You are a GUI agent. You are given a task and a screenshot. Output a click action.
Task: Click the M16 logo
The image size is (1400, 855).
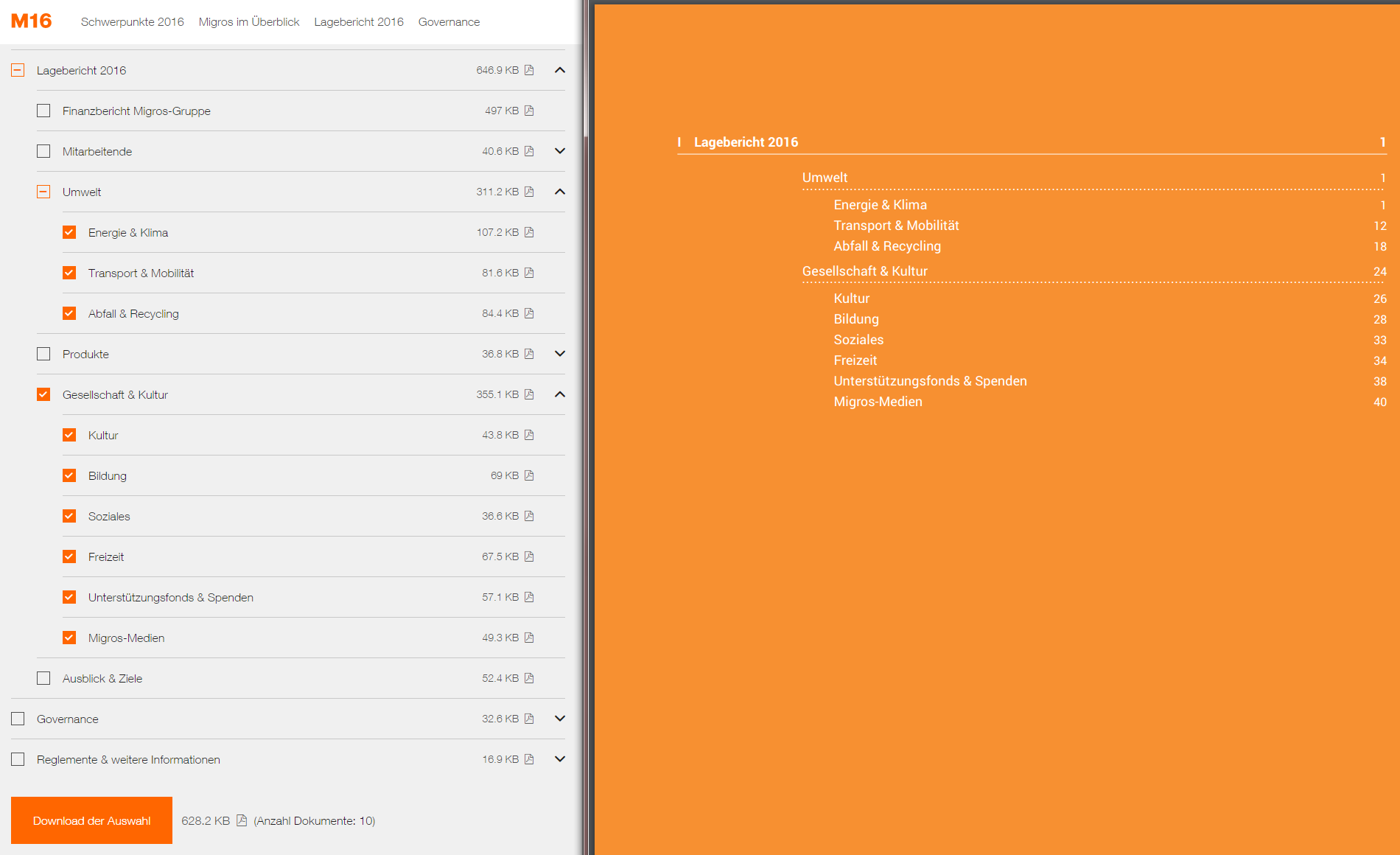[x=32, y=21]
